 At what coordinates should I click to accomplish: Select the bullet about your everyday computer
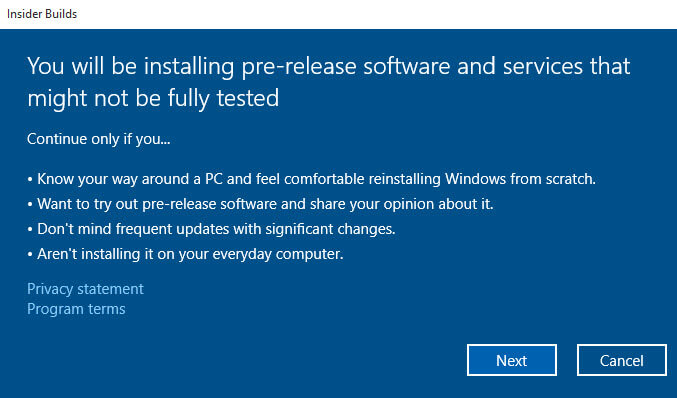185,254
